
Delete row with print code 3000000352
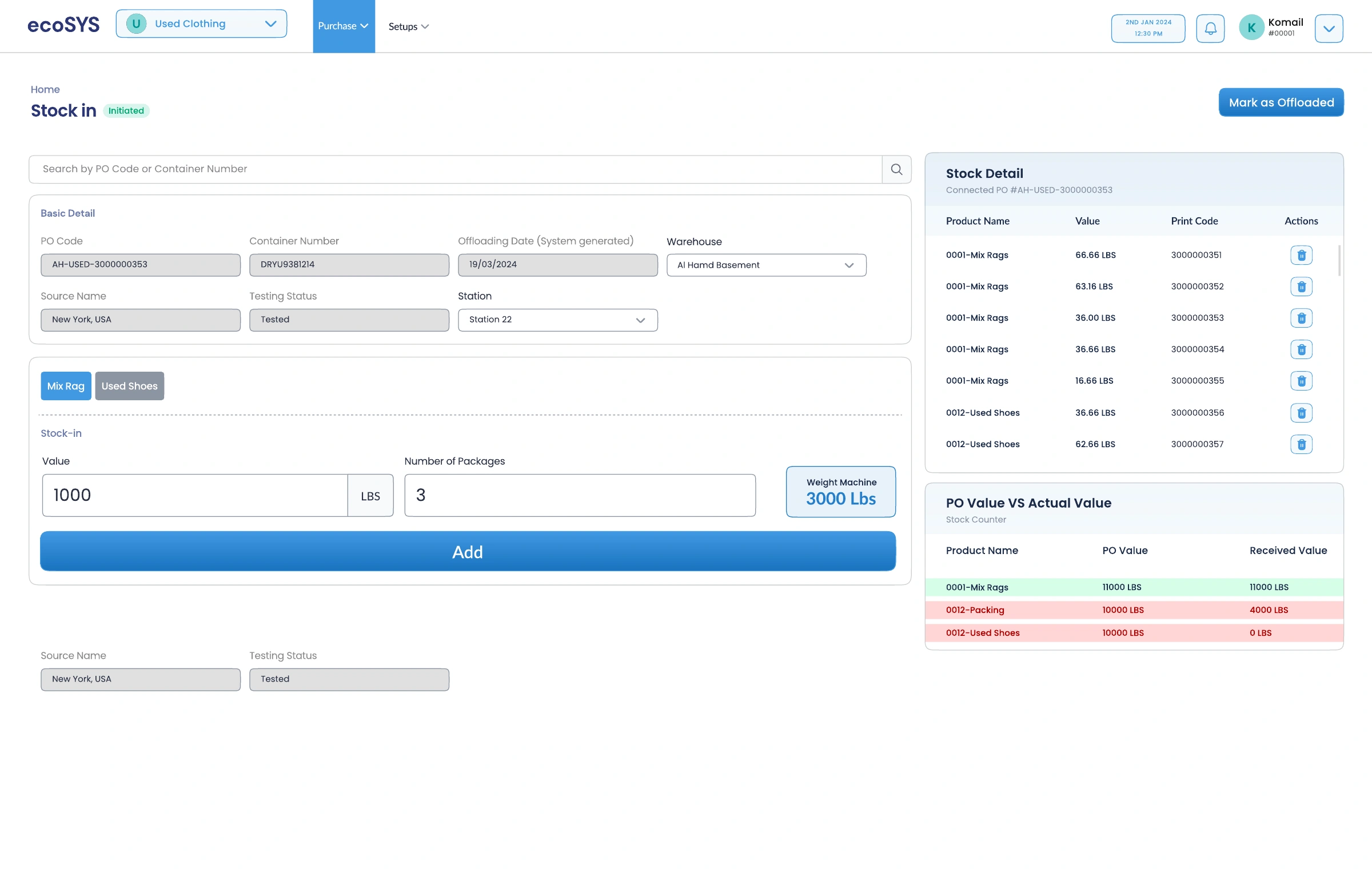[1301, 286]
